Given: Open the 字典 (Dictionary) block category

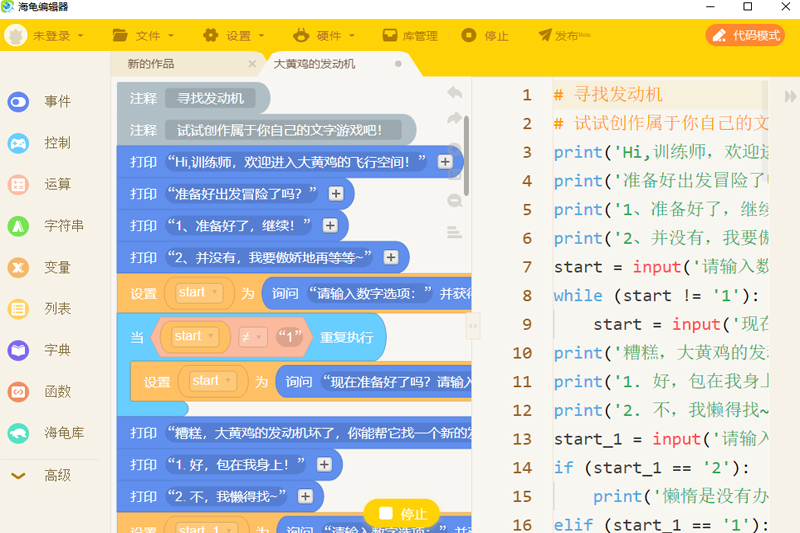Looking at the screenshot, I should click(40, 350).
